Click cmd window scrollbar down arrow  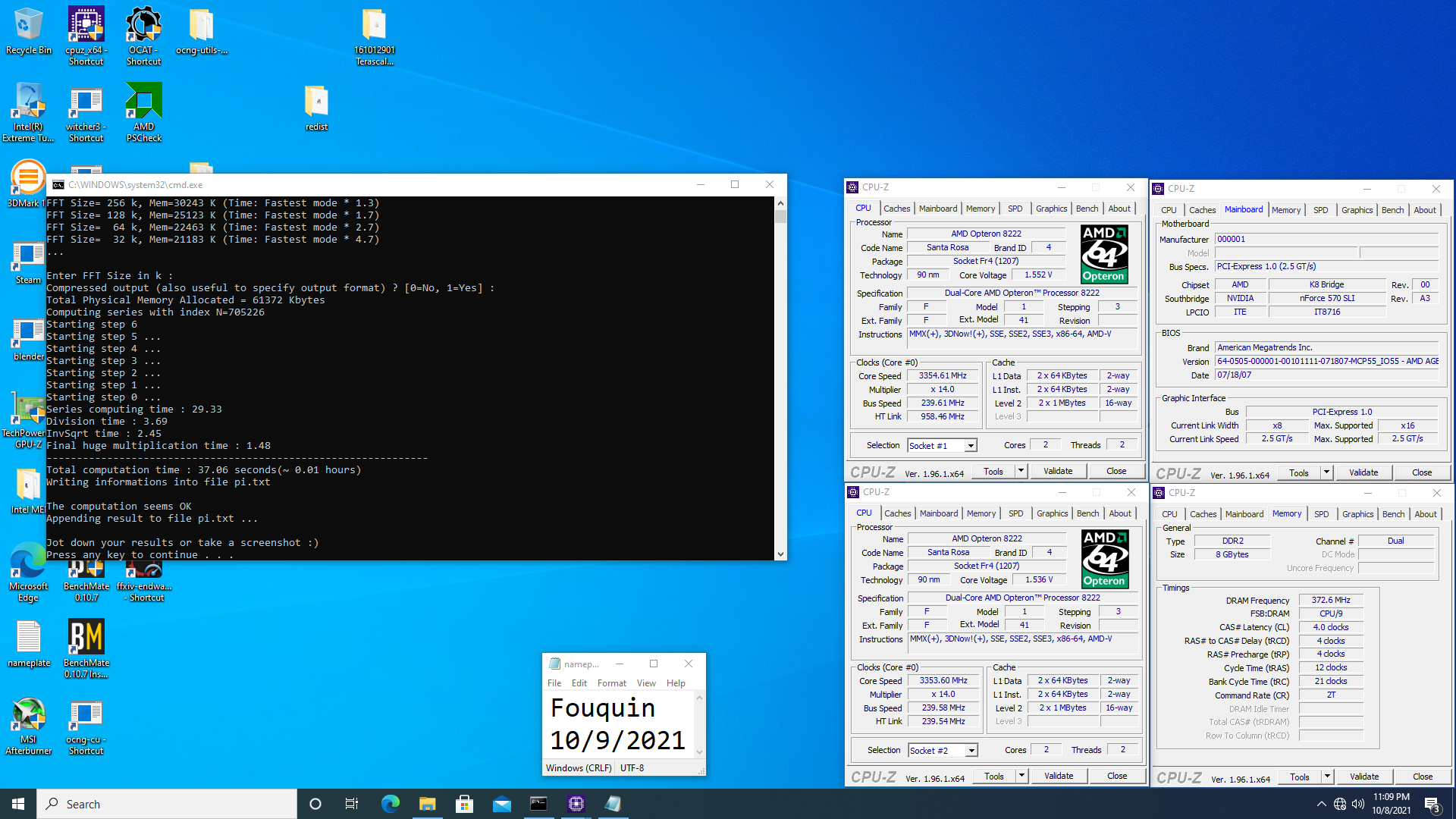coord(780,554)
